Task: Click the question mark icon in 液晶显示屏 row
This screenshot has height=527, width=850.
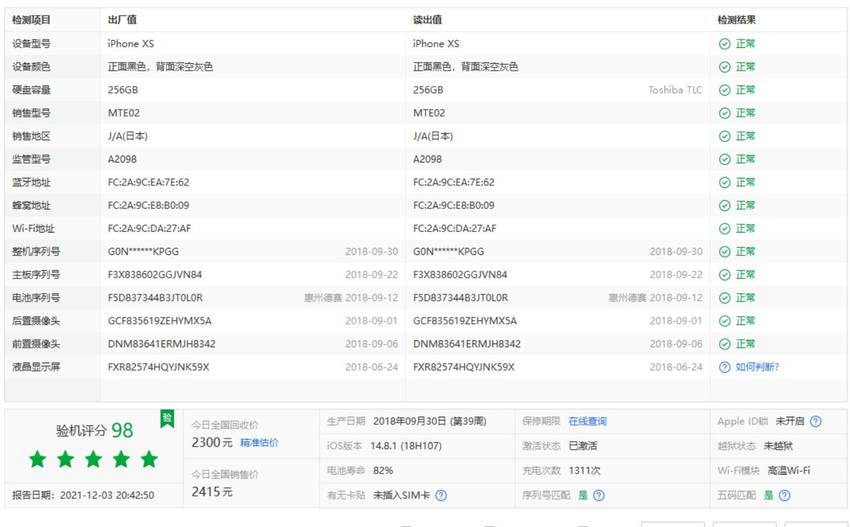Action: (724, 367)
